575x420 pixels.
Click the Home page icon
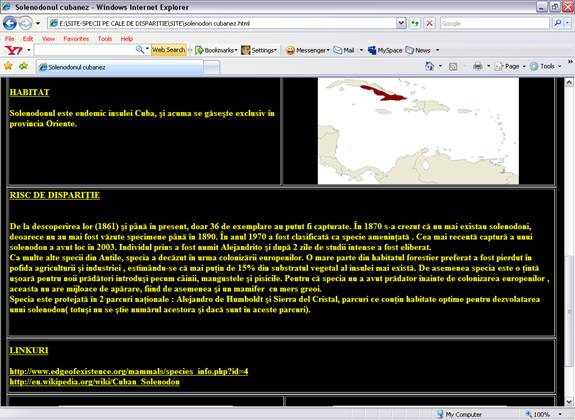(x=429, y=66)
